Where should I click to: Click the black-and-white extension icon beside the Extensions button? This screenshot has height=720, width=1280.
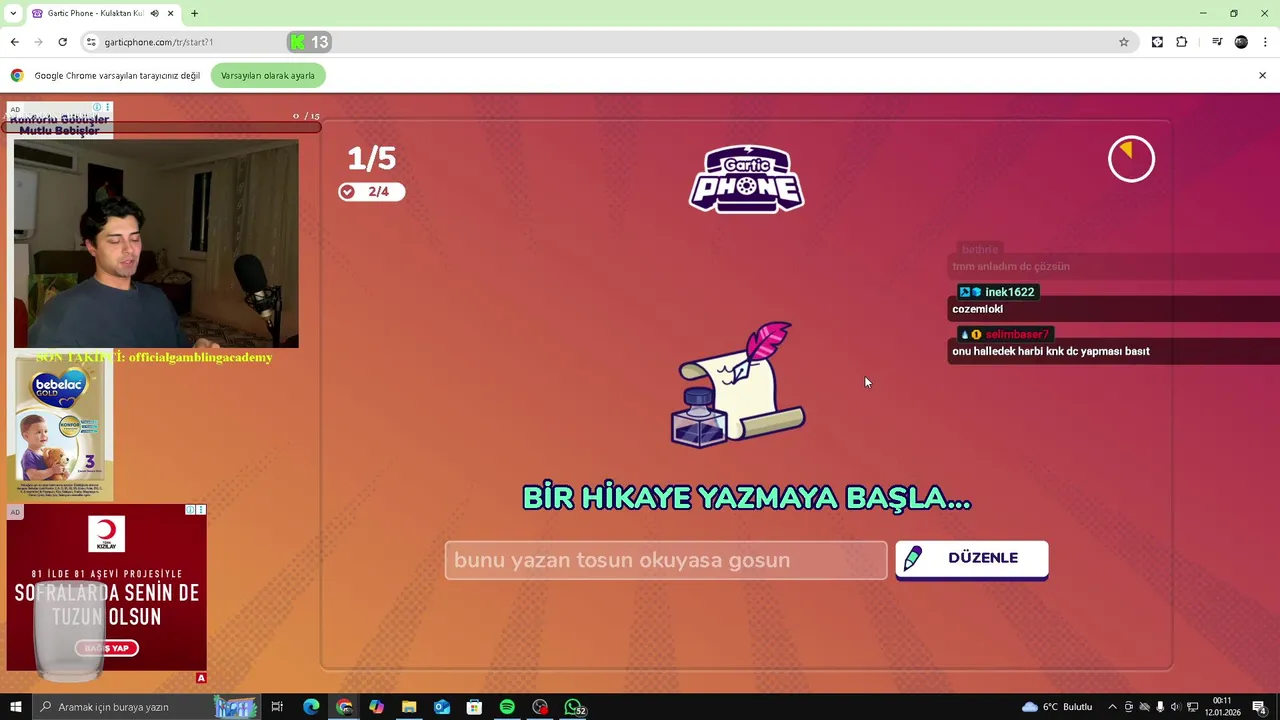[x=1157, y=42]
